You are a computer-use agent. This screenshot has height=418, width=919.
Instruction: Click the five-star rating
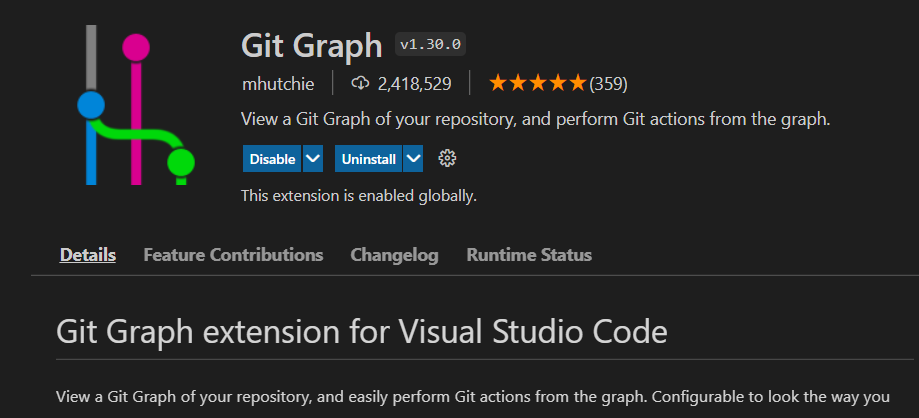(537, 84)
